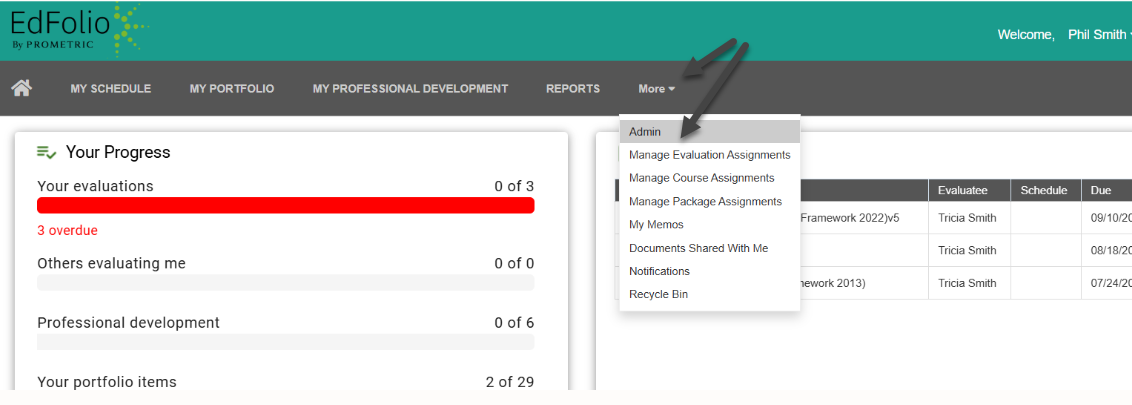Navigate to My Schedule tab
This screenshot has height=405, width=1132.
110,89
